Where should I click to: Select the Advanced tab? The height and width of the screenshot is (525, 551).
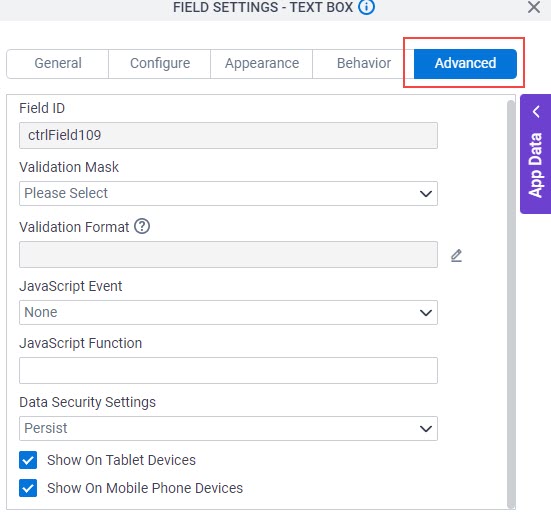coord(465,64)
